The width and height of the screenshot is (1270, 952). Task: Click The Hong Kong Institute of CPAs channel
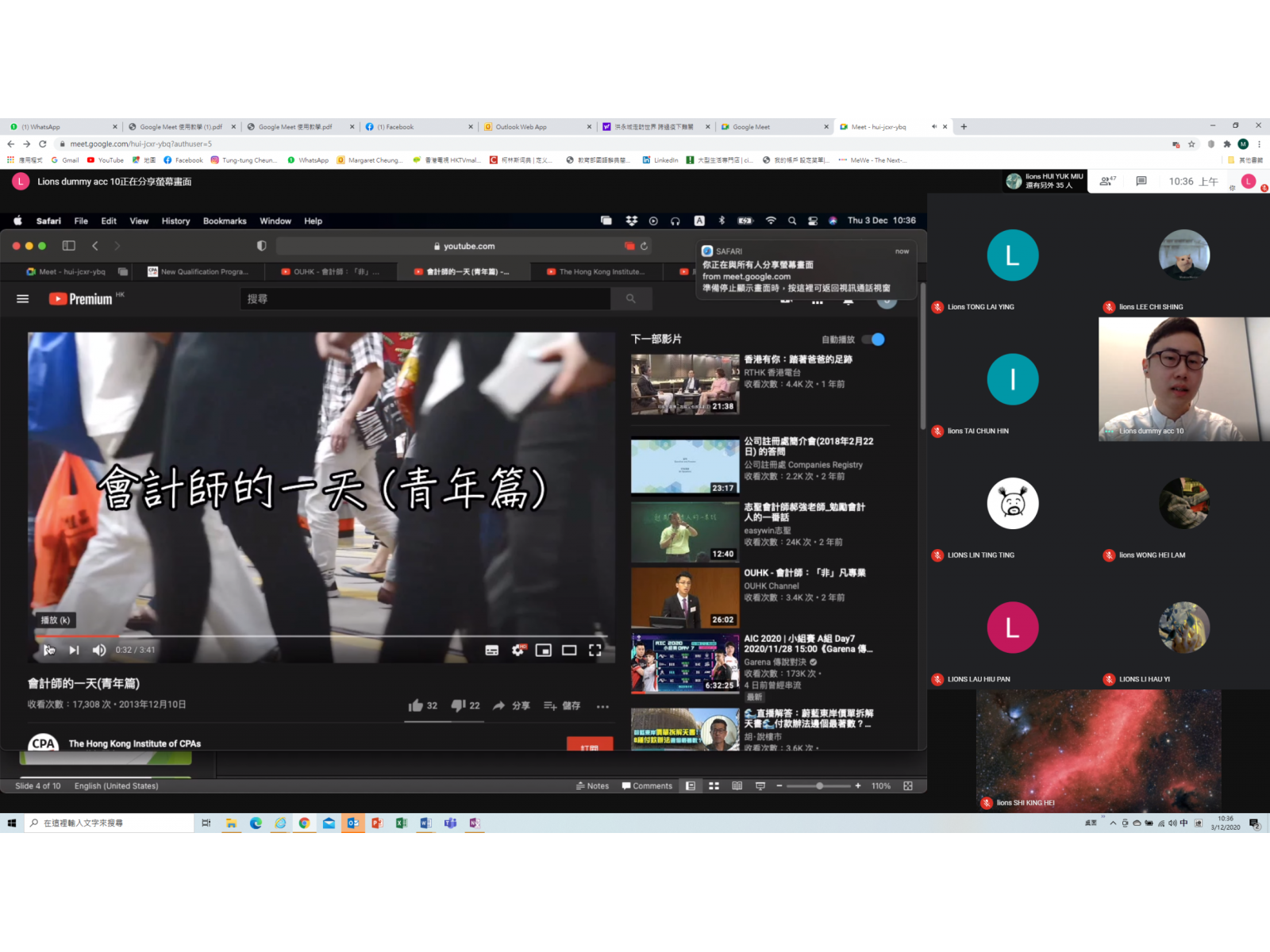[x=134, y=743]
